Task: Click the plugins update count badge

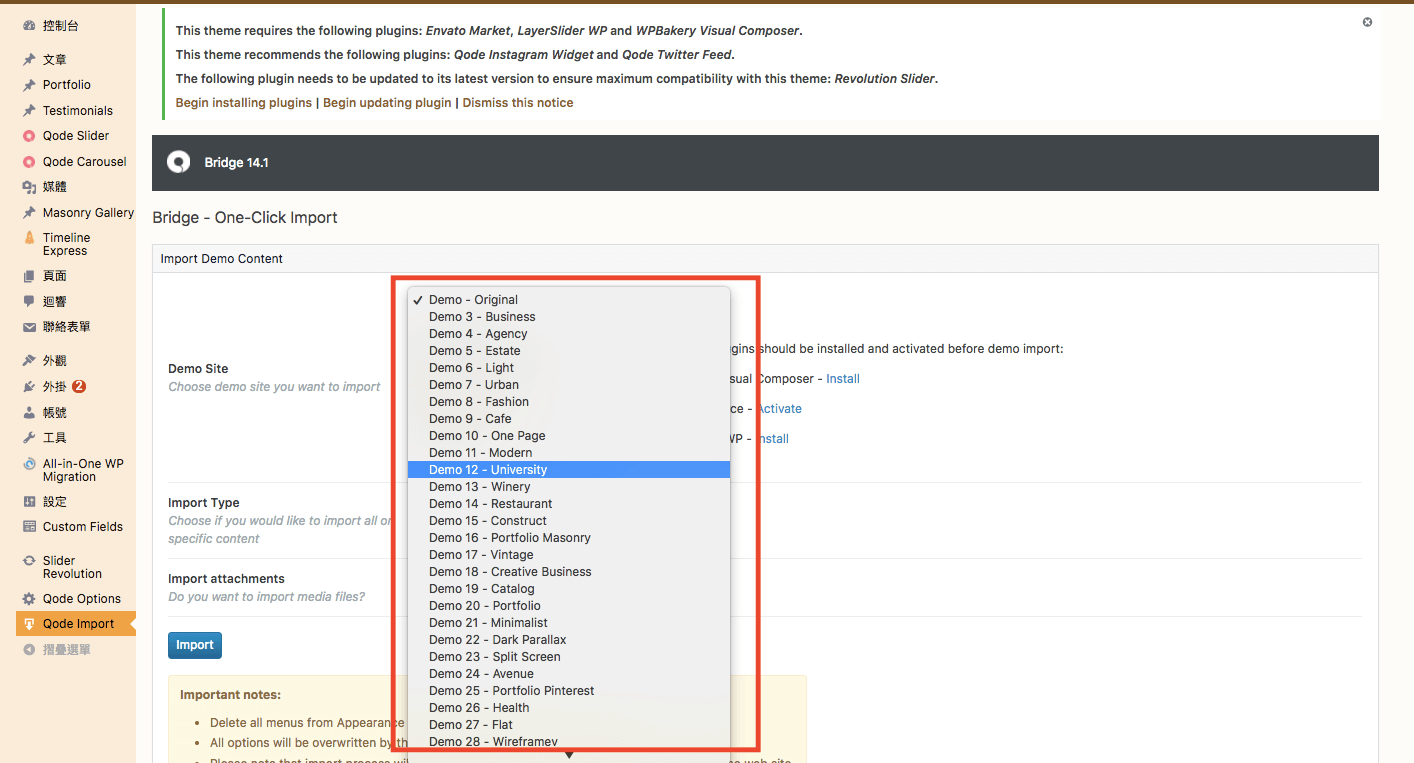Action: click(79, 387)
